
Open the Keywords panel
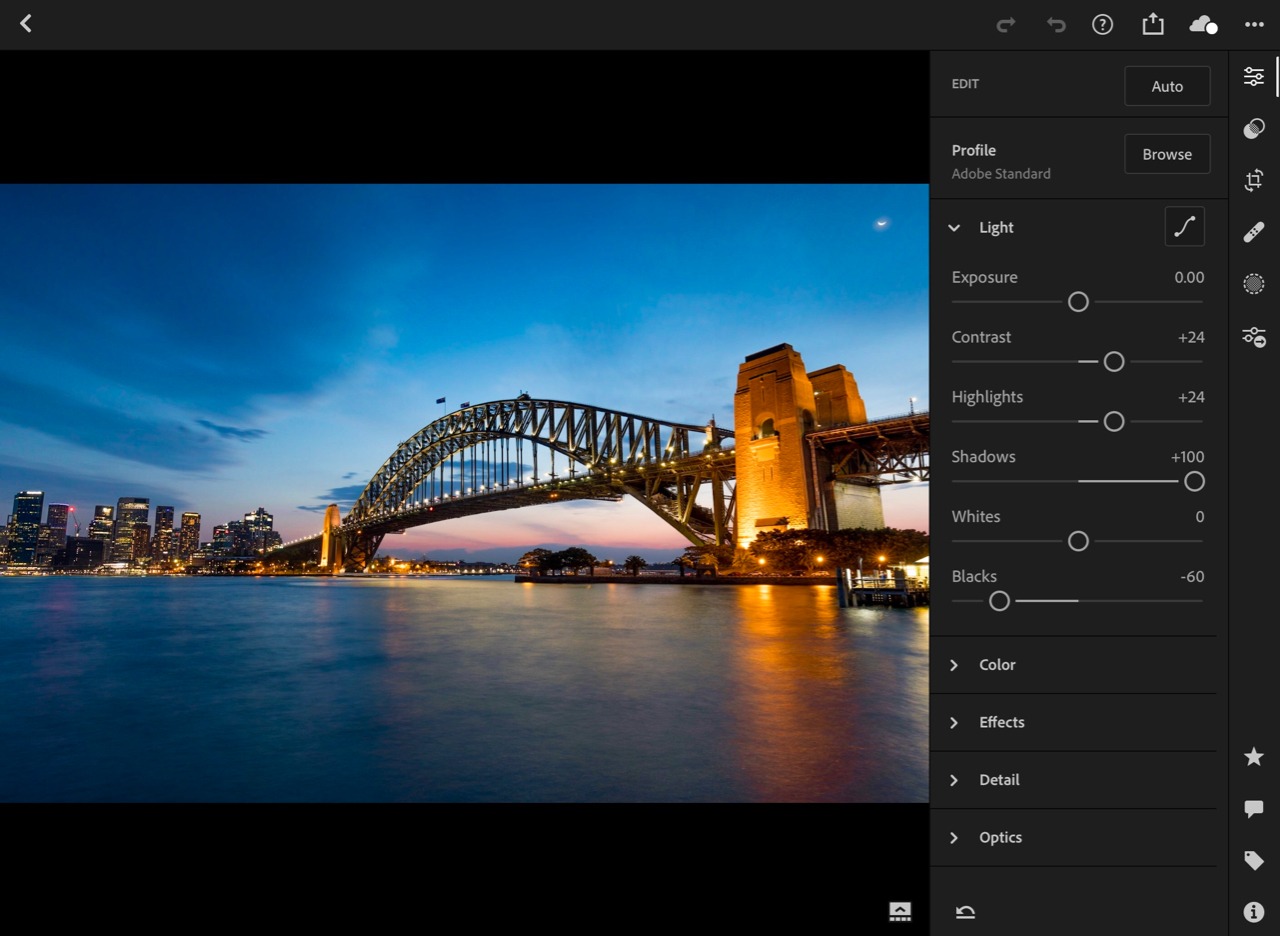coord(1254,860)
